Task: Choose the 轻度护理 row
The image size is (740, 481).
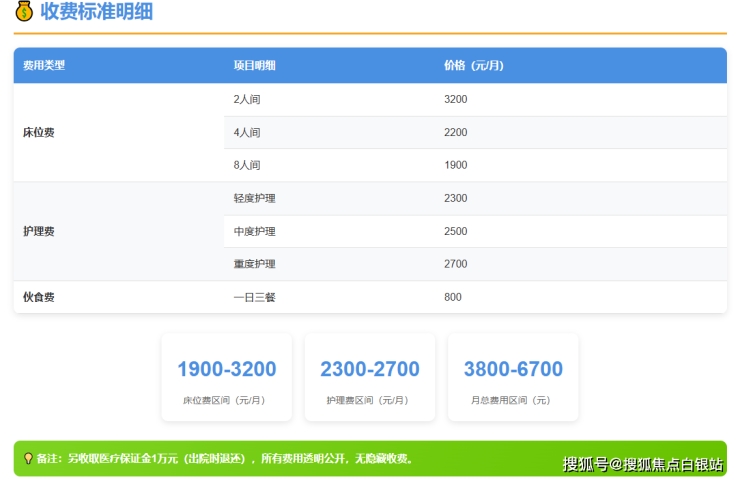Action: pos(254,199)
